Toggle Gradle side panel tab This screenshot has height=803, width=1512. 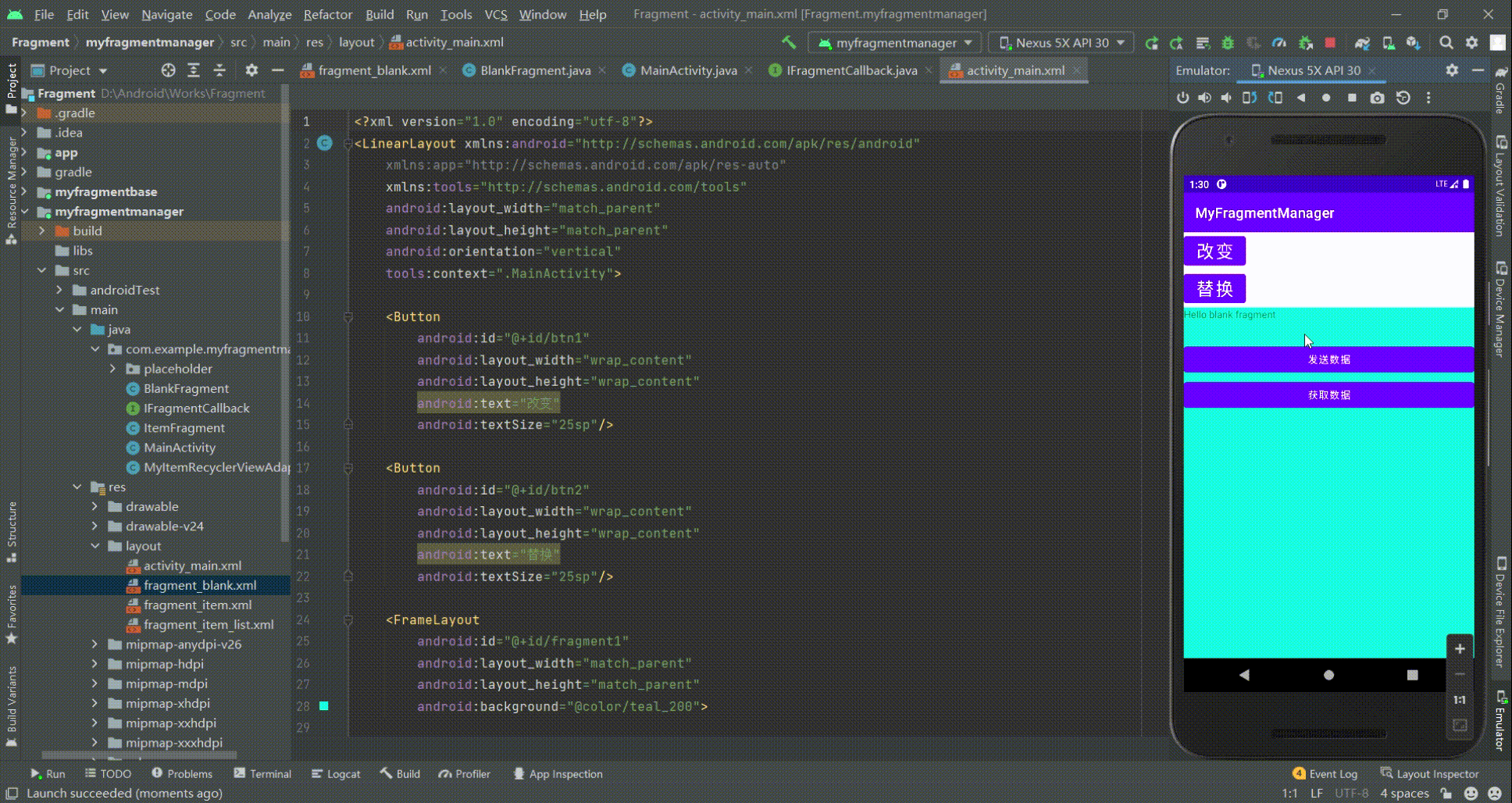coord(1500,90)
